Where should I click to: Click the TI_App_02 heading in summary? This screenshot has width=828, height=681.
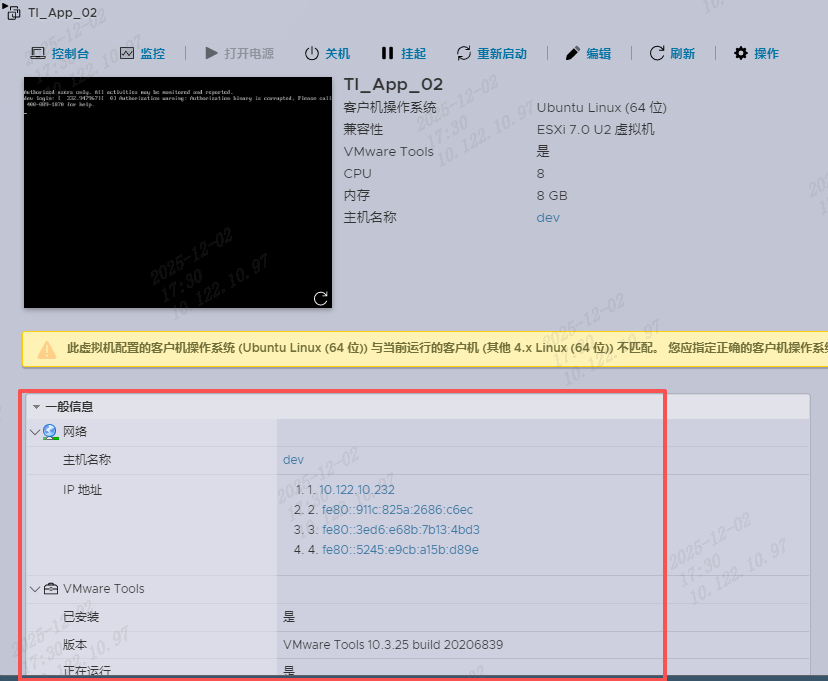pos(393,84)
